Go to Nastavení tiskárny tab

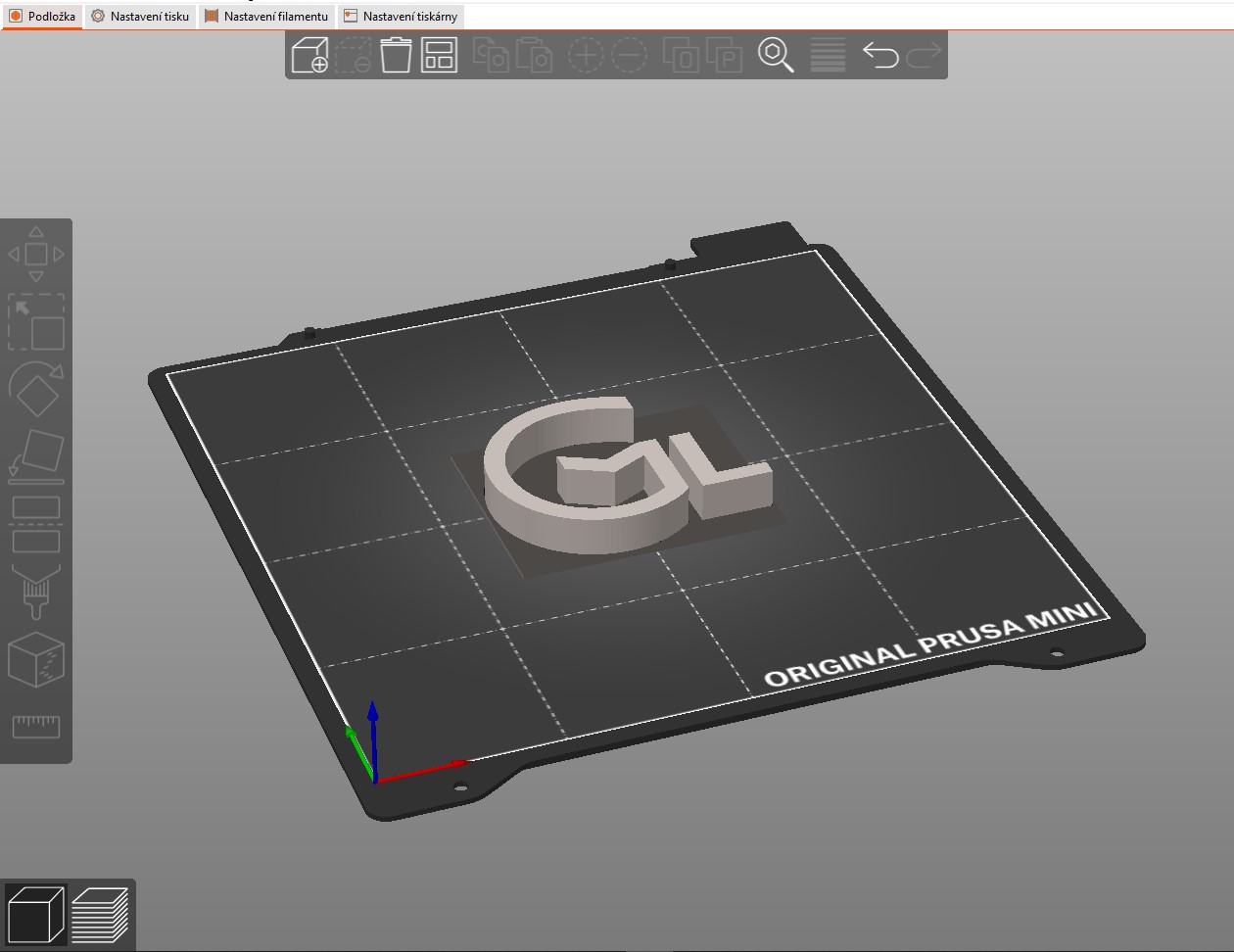401,17
